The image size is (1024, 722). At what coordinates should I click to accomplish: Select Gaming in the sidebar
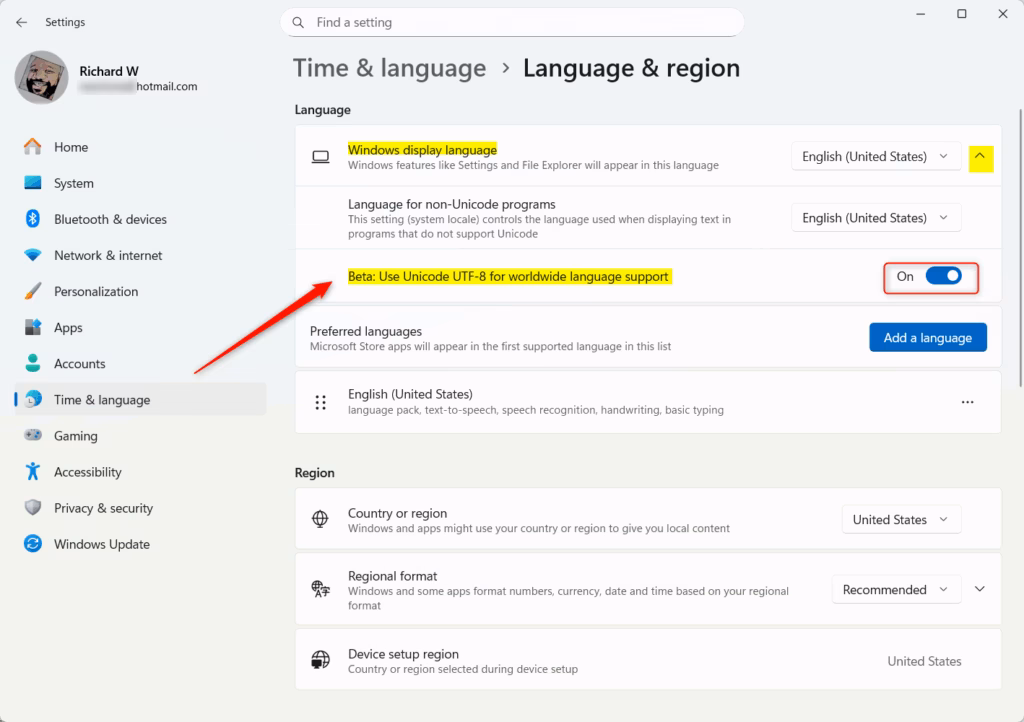click(140, 435)
